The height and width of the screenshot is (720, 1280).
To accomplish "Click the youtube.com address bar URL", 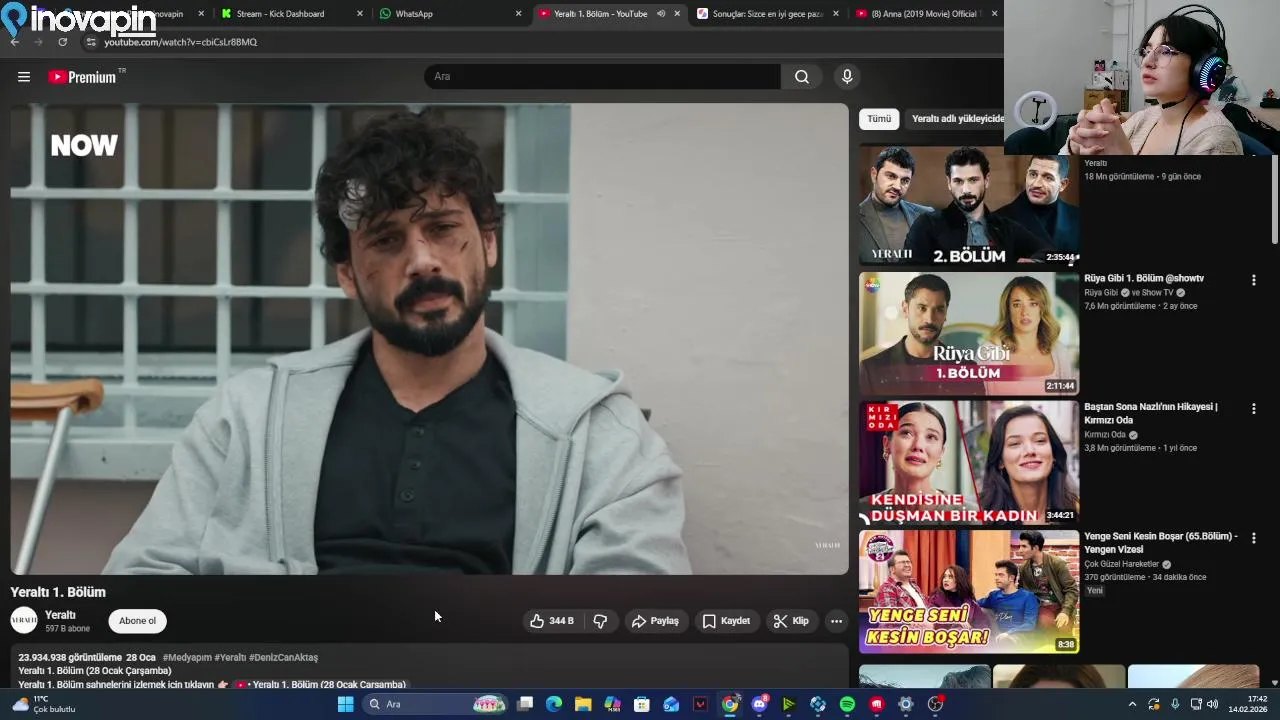I will pos(181,42).
